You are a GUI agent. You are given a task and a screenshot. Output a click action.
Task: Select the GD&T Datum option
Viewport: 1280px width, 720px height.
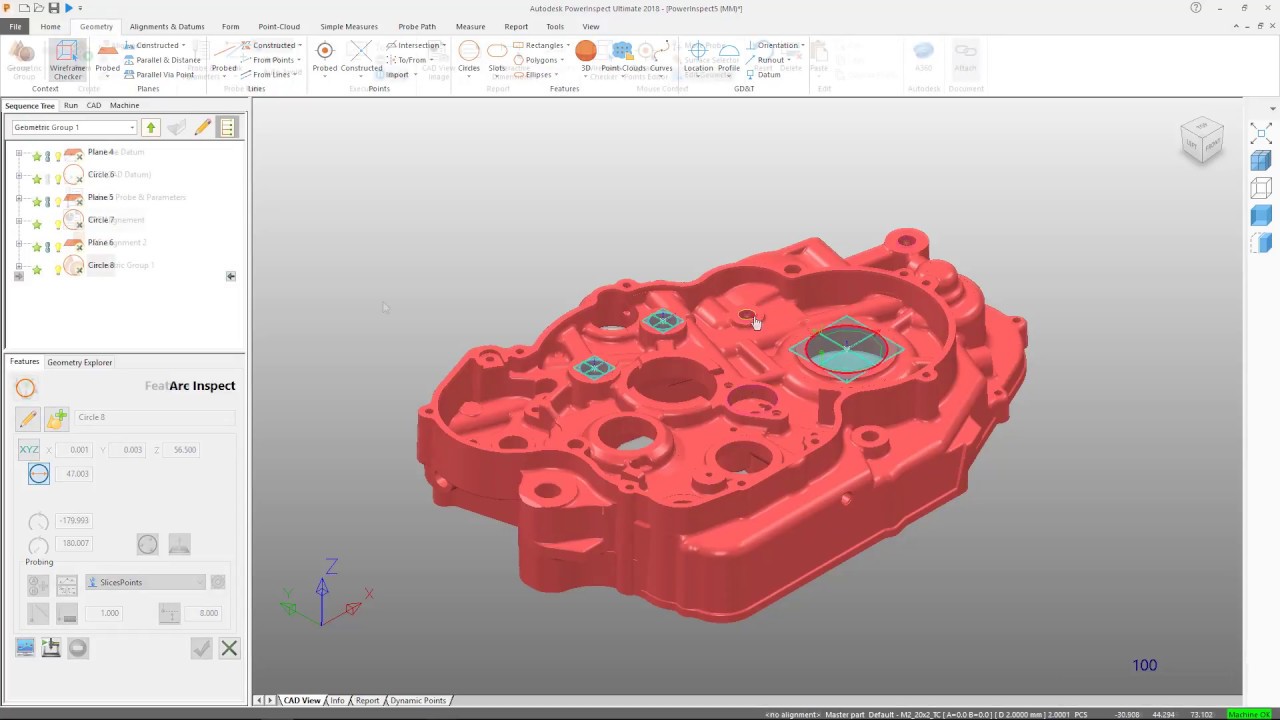[763, 75]
